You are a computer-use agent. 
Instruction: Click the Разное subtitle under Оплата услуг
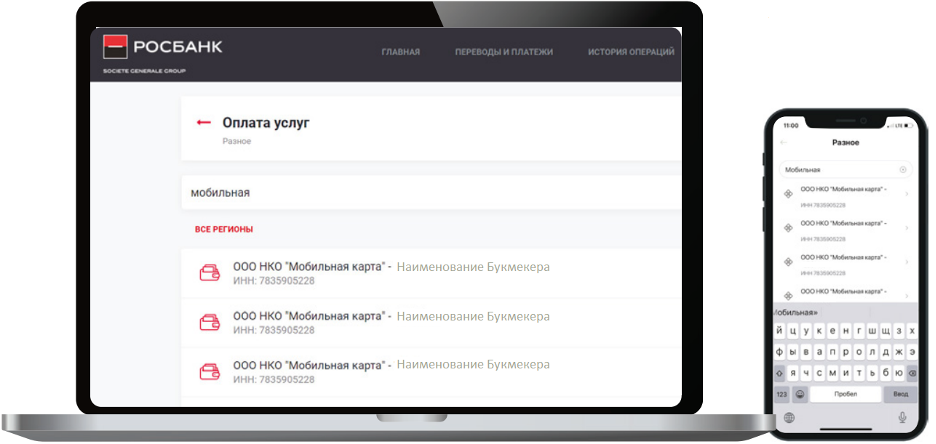[237, 141]
